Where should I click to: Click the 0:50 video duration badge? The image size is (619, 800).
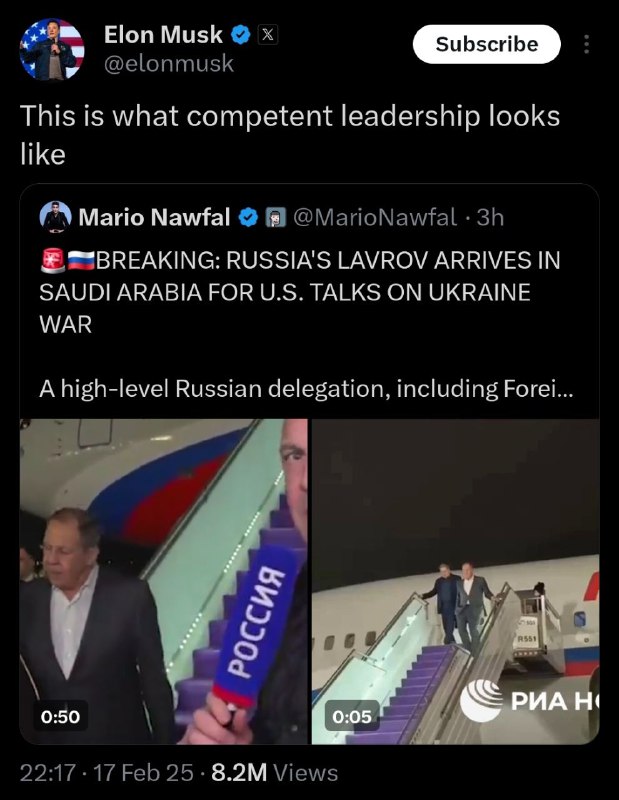coord(60,716)
